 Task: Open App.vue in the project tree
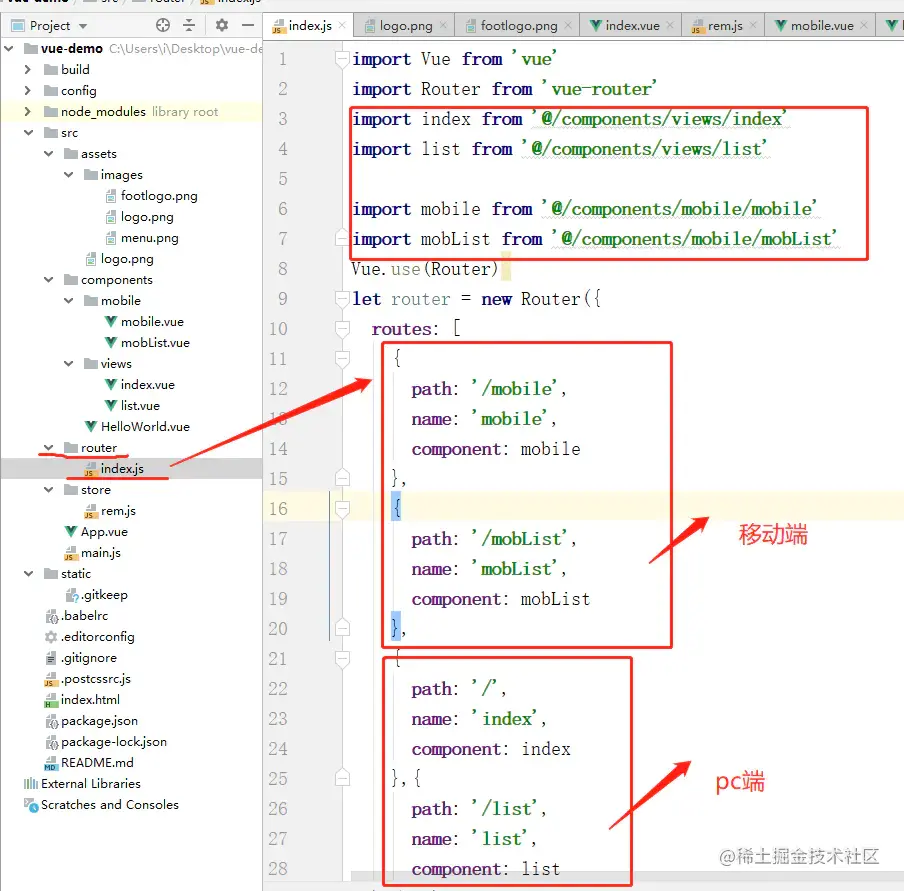point(96,532)
